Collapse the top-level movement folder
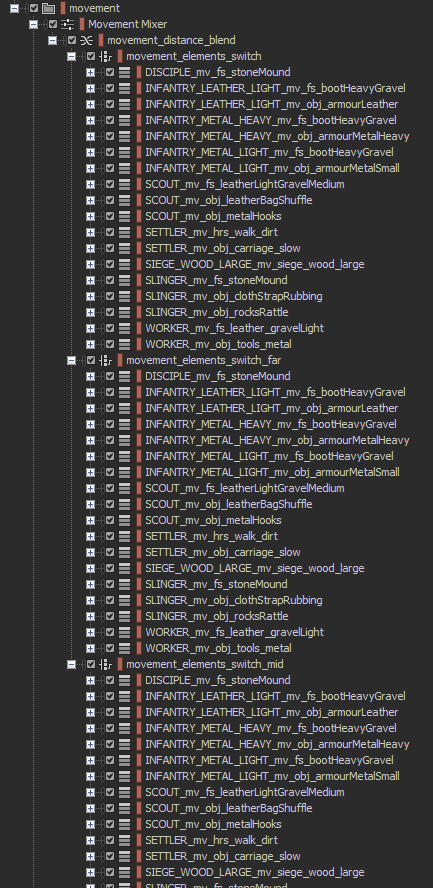Image resolution: width=433 pixels, height=888 pixels. (x=15, y=8)
